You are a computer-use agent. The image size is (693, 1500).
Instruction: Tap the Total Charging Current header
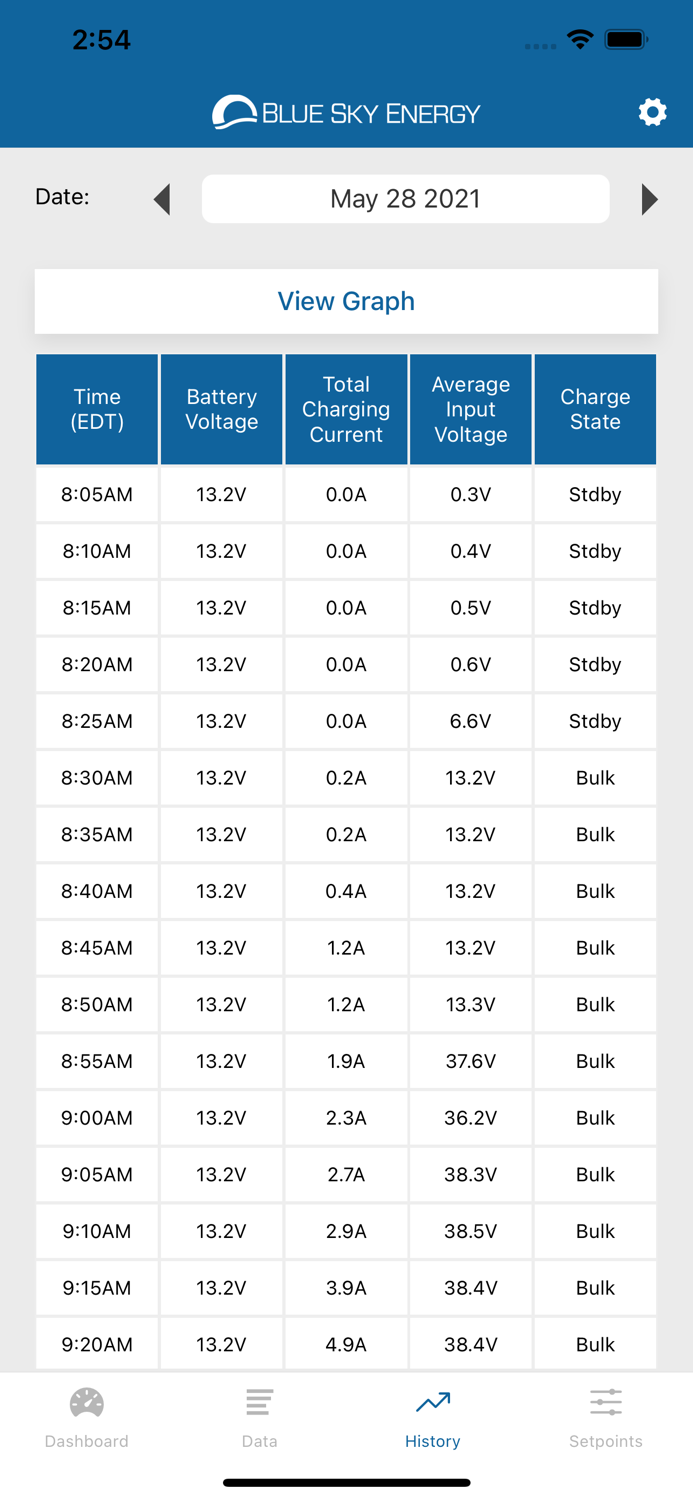point(346,409)
